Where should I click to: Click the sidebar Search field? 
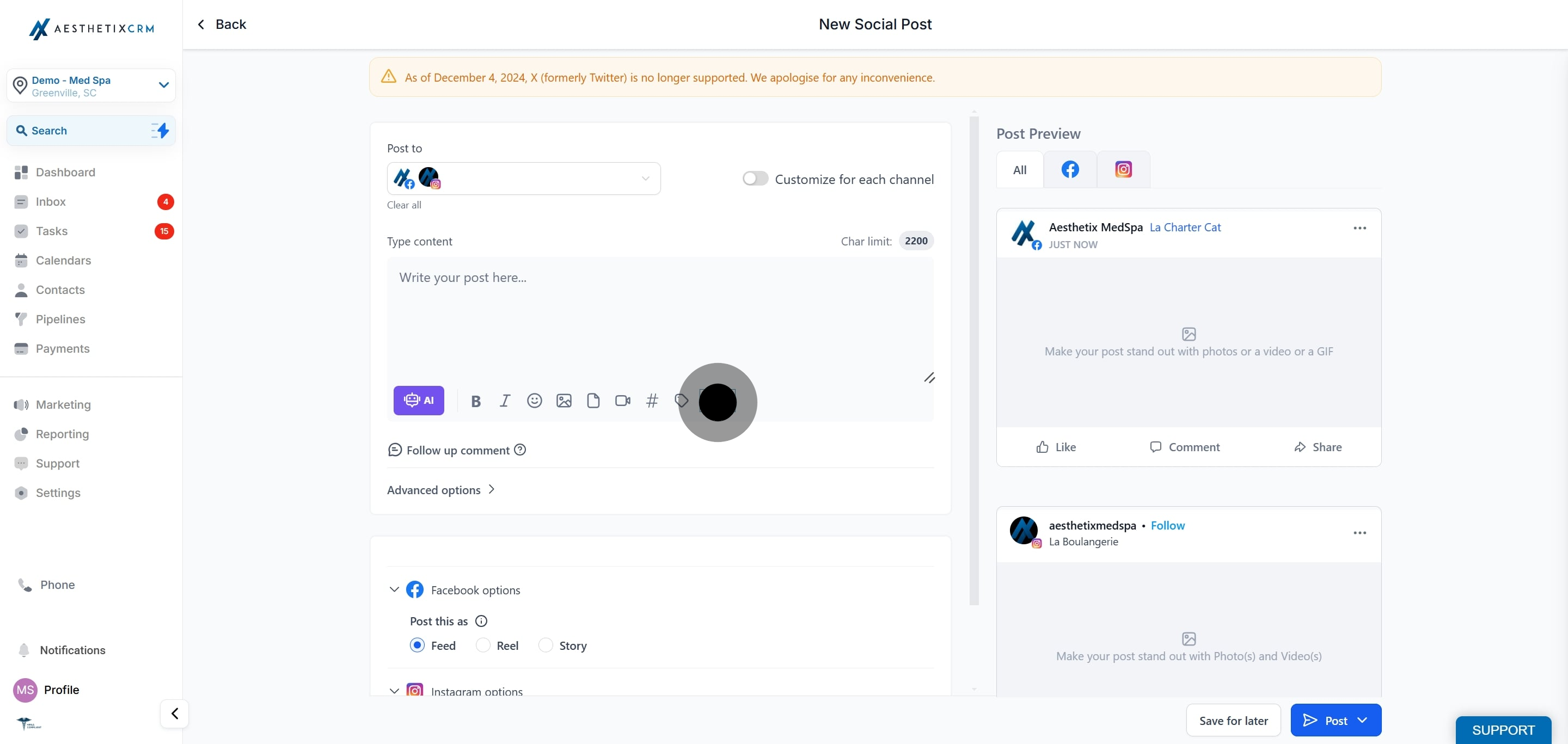coord(91,130)
